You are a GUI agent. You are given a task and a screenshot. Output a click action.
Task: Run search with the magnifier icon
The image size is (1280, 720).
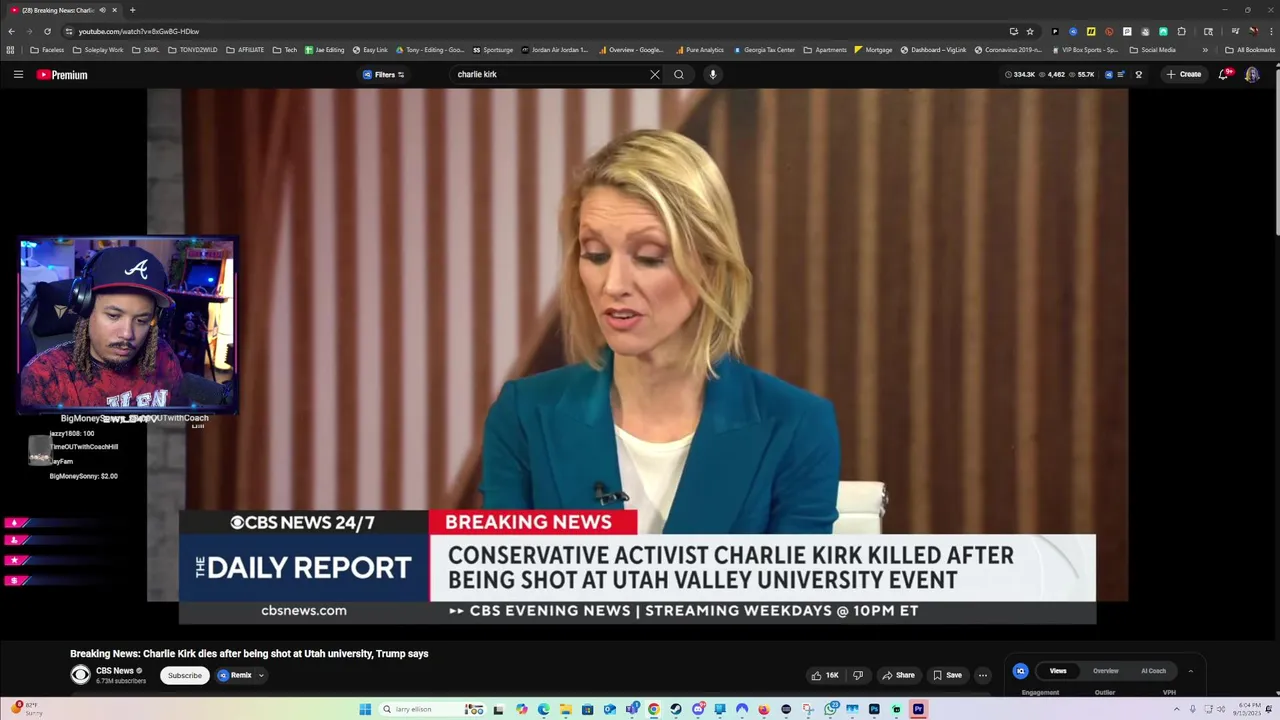(679, 74)
